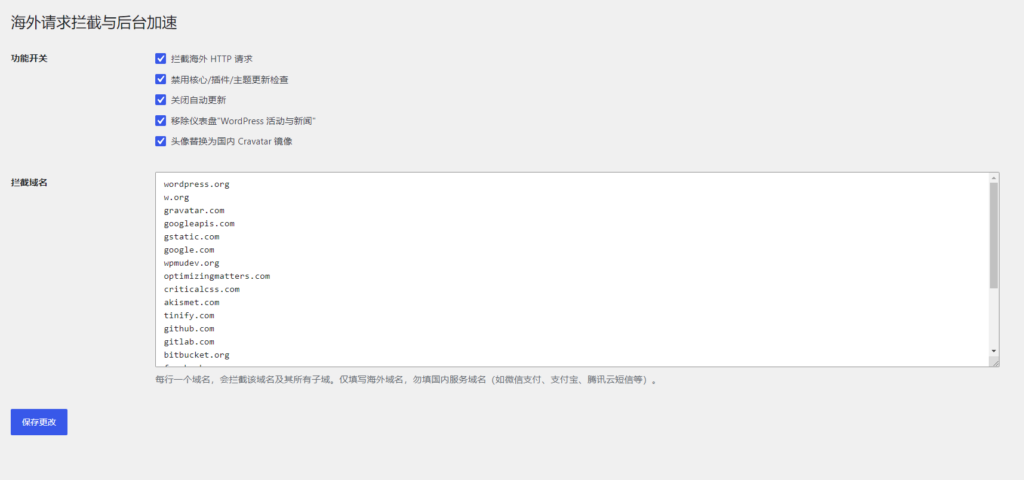The width and height of the screenshot is (1024, 480).
Task: Click the google.com domain line
Action: click(x=189, y=249)
